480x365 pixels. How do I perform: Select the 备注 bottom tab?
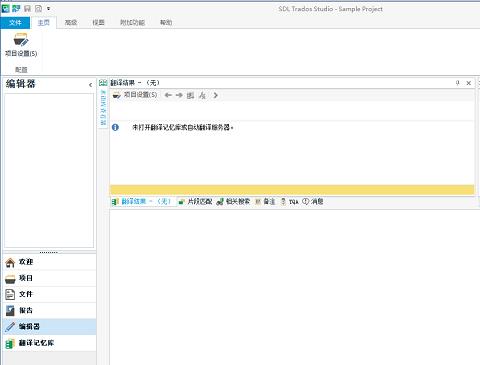click(265, 201)
